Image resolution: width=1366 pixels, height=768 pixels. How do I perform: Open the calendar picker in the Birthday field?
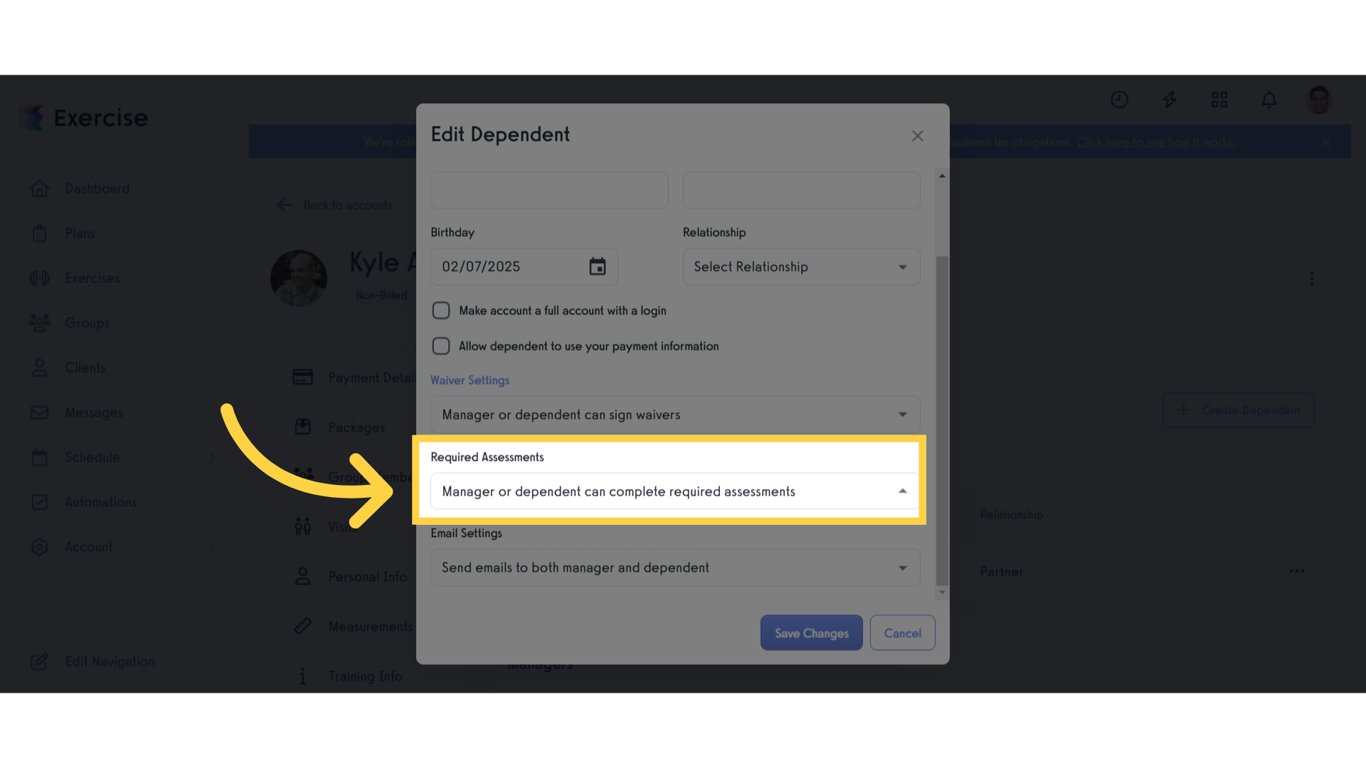(597, 266)
